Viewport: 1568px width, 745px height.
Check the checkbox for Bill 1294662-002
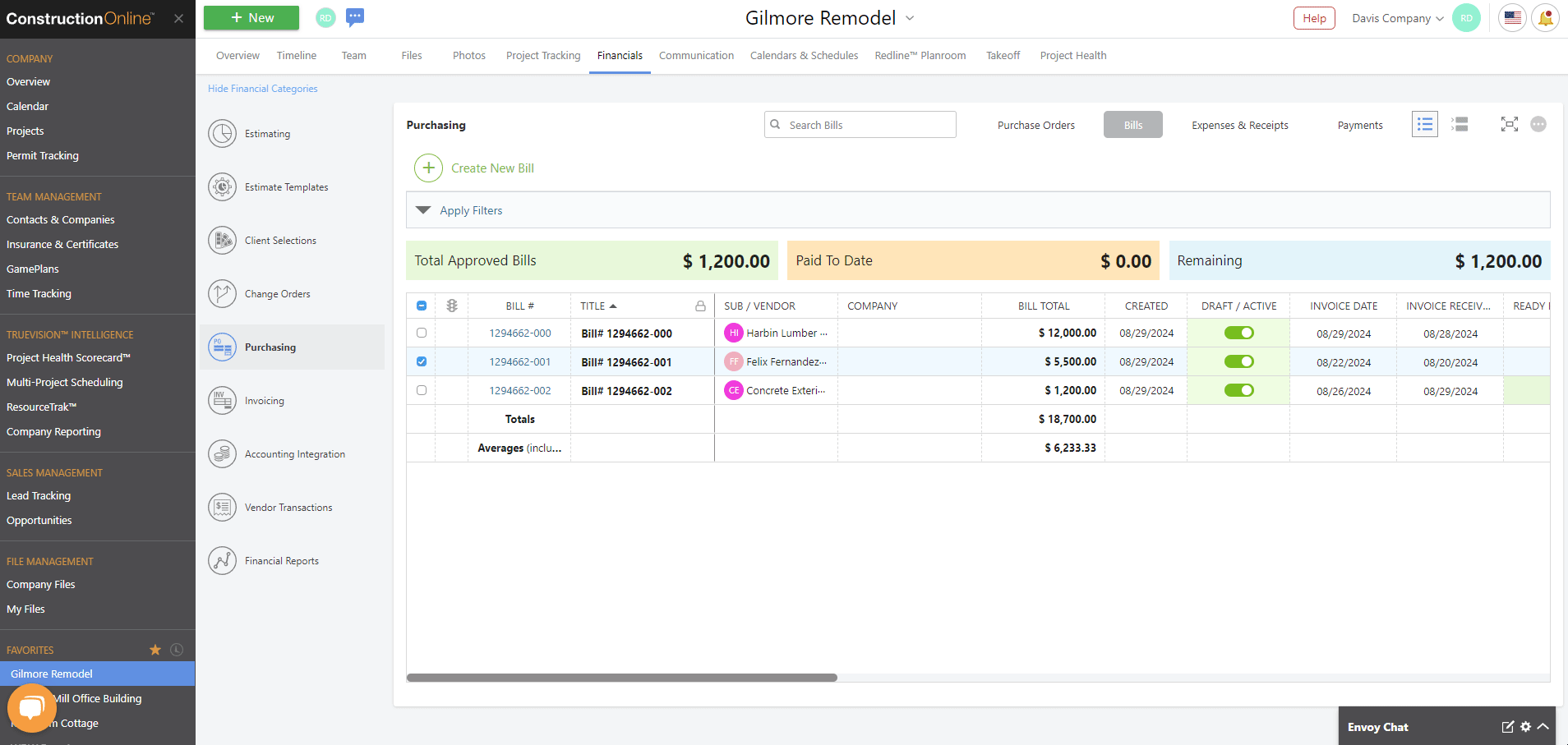tap(422, 390)
